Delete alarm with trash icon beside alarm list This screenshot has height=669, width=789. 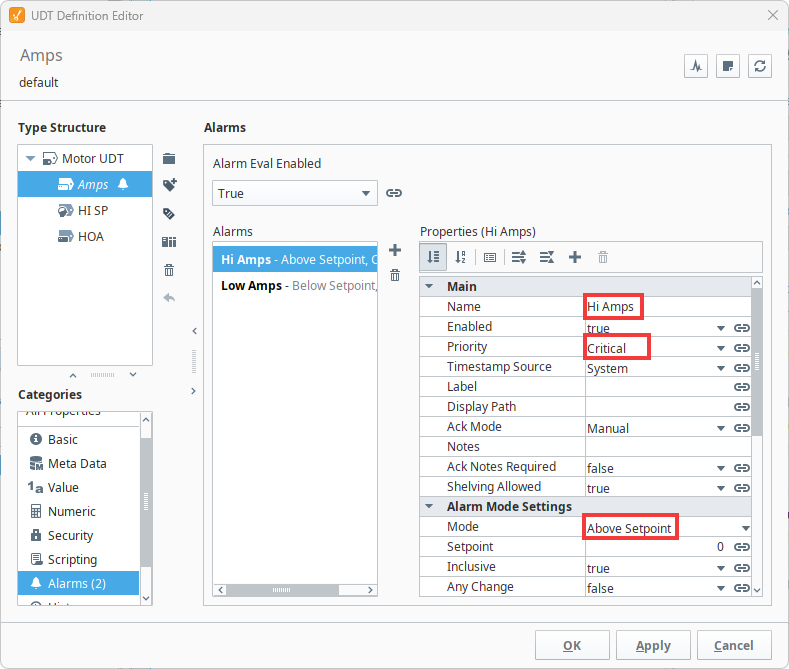tap(395, 275)
